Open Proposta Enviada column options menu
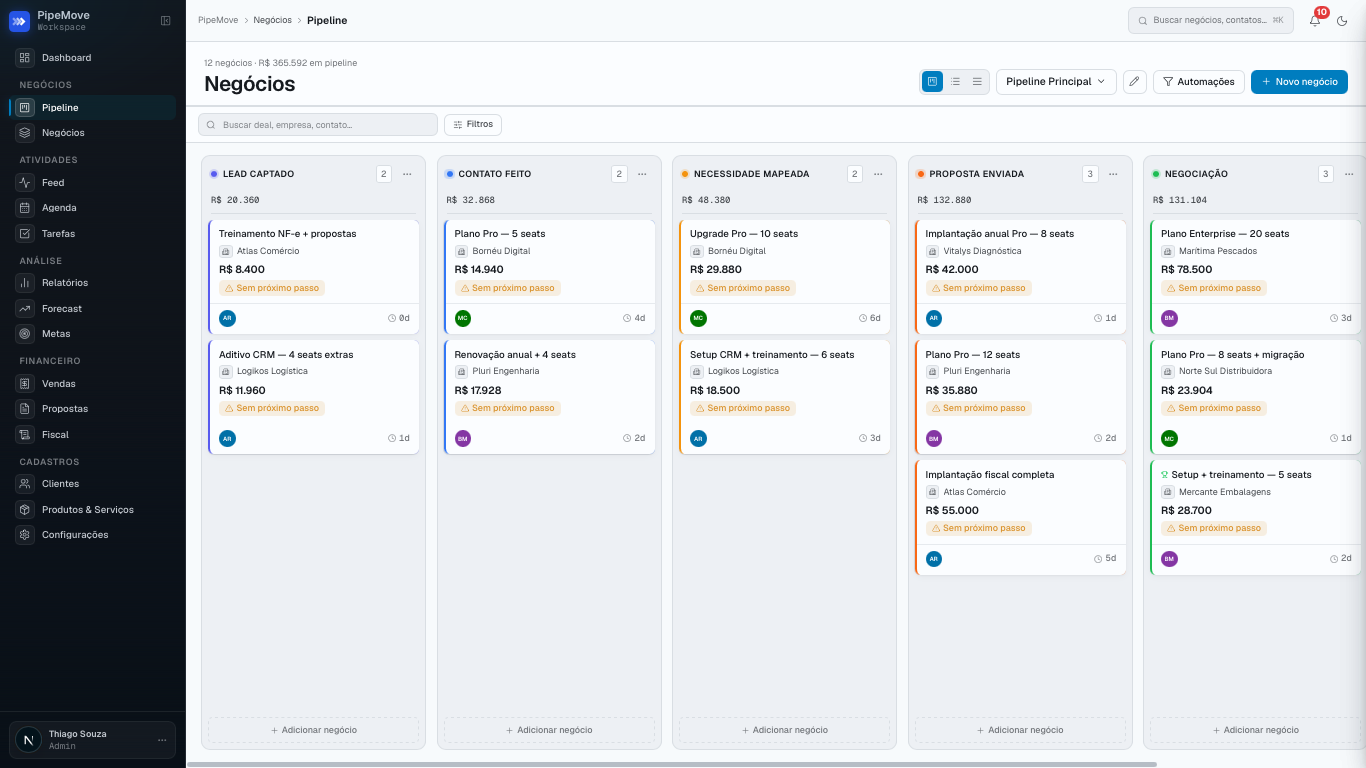This screenshot has width=1366, height=768. point(1113,174)
